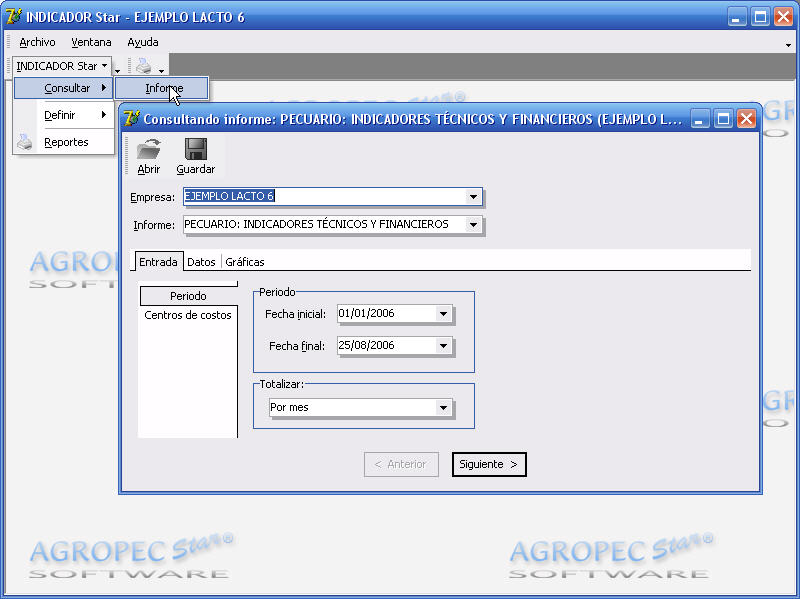This screenshot has height=599, width=800.
Task: Minimize the Consultando informe window
Action: click(700, 119)
